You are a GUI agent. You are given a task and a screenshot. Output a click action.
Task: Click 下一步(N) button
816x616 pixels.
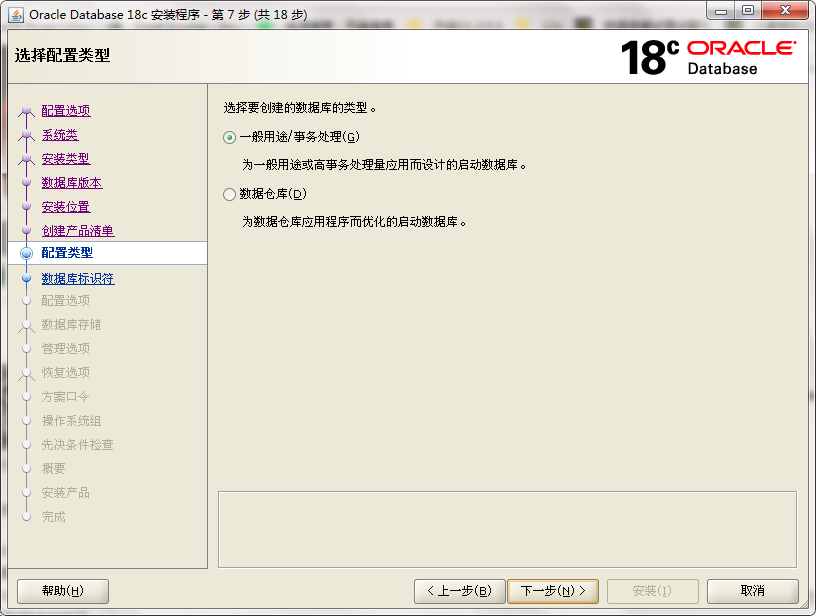pyautogui.click(x=553, y=591)
